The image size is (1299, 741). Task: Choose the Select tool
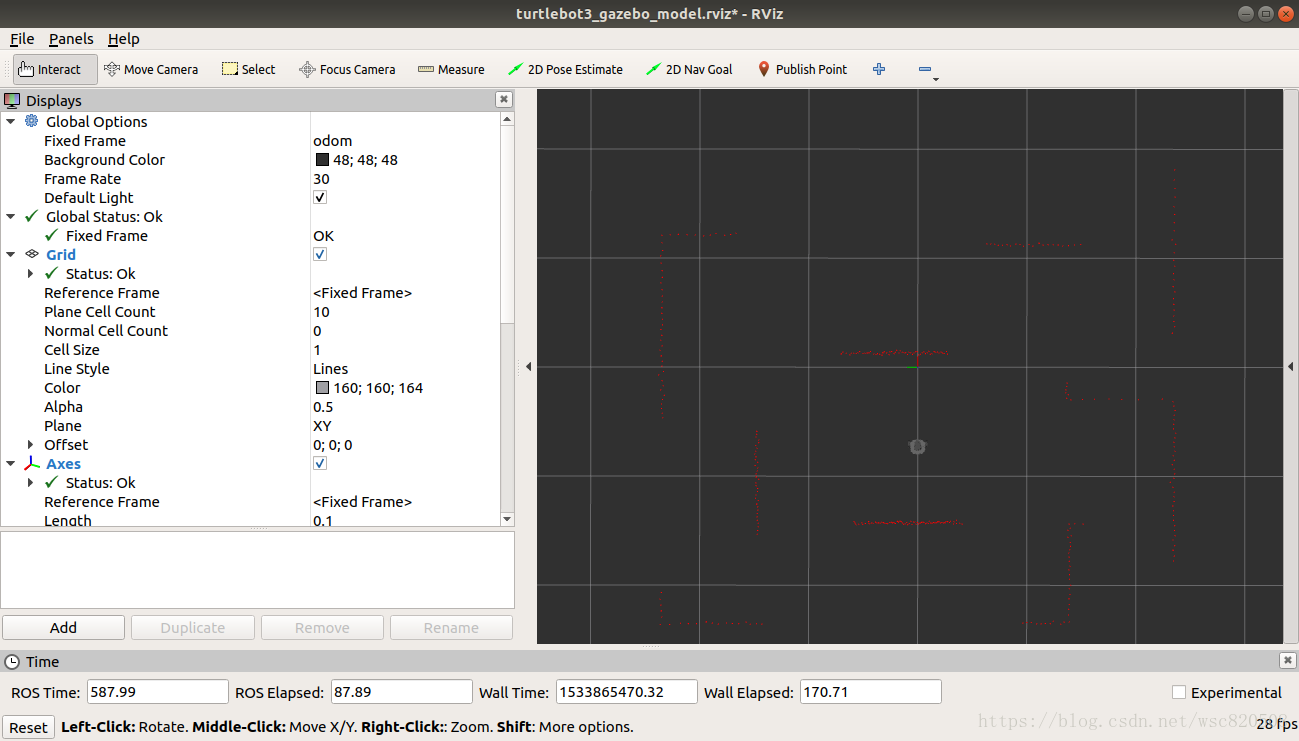point(248,69)
